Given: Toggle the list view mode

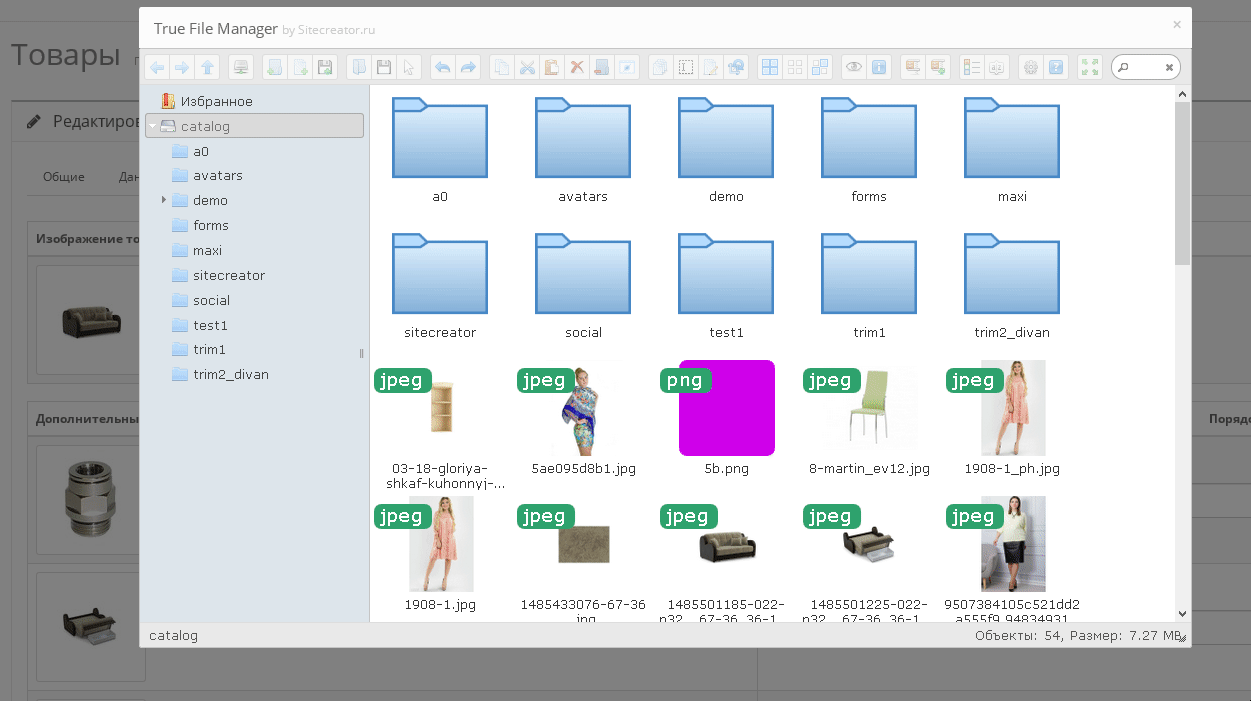Looking at the screenshot, I should tap(971, 68).
